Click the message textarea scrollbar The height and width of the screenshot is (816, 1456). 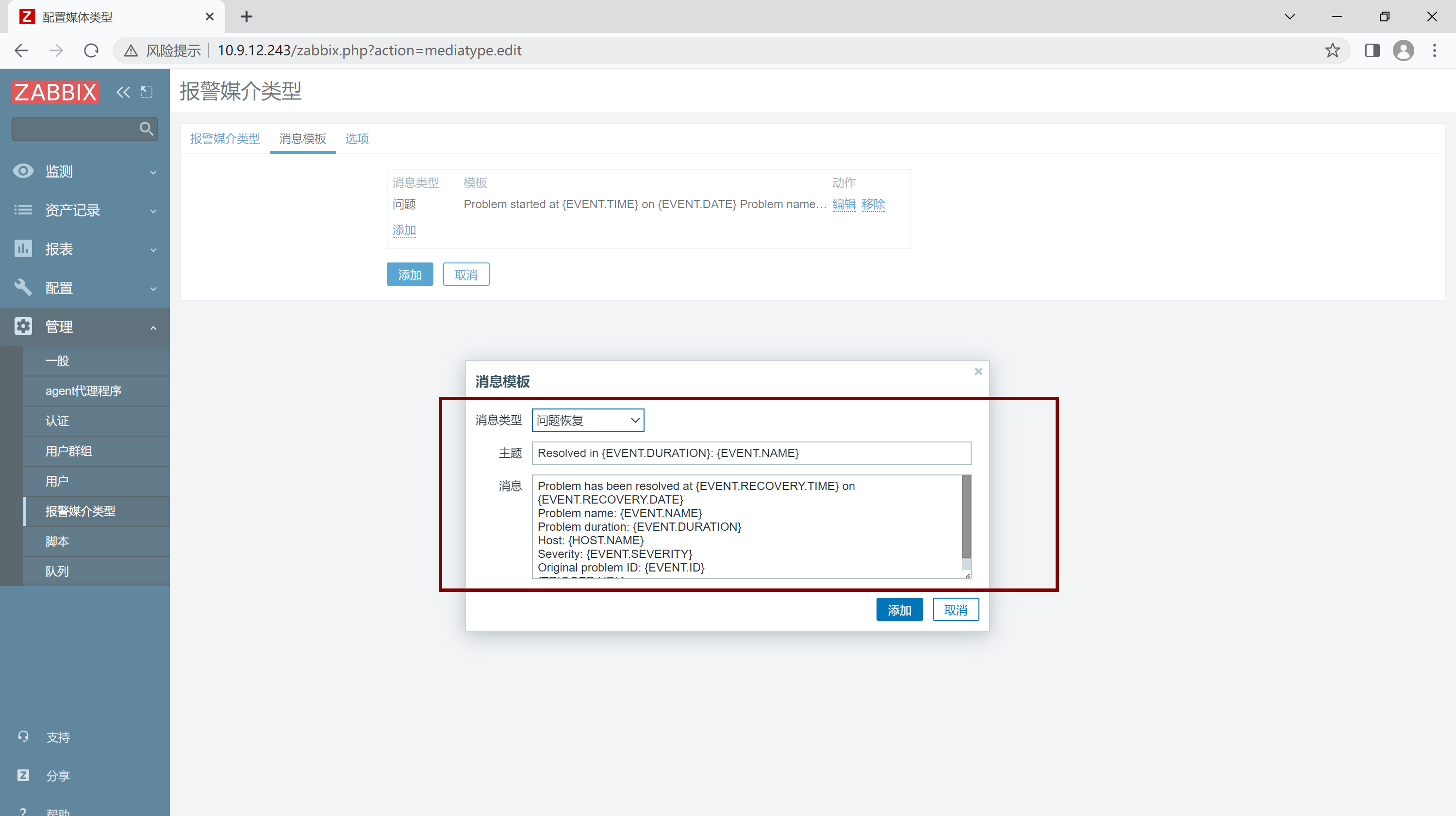click(966, 517)
